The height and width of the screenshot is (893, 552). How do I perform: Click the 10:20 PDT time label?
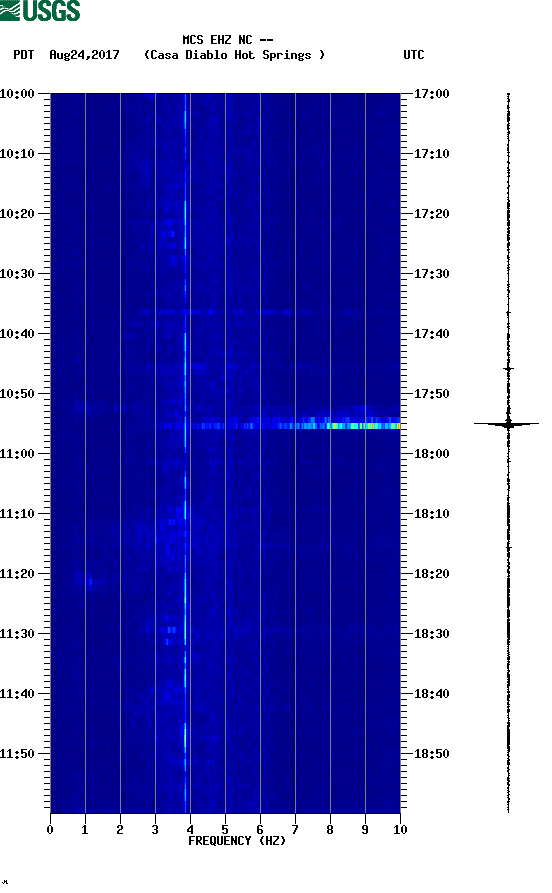(x=17, y=214)
